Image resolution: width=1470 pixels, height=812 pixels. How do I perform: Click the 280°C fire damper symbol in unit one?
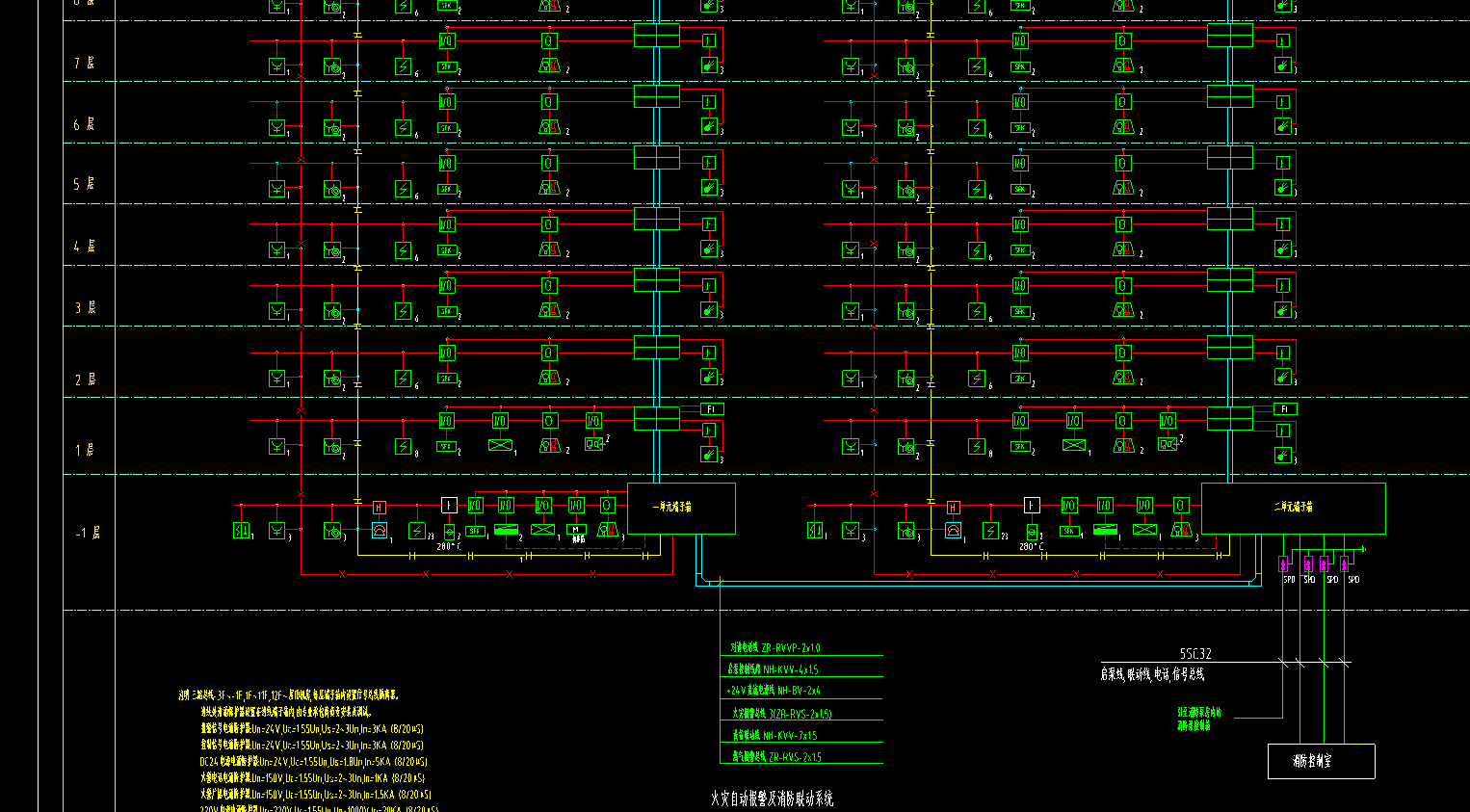point(449,531)
